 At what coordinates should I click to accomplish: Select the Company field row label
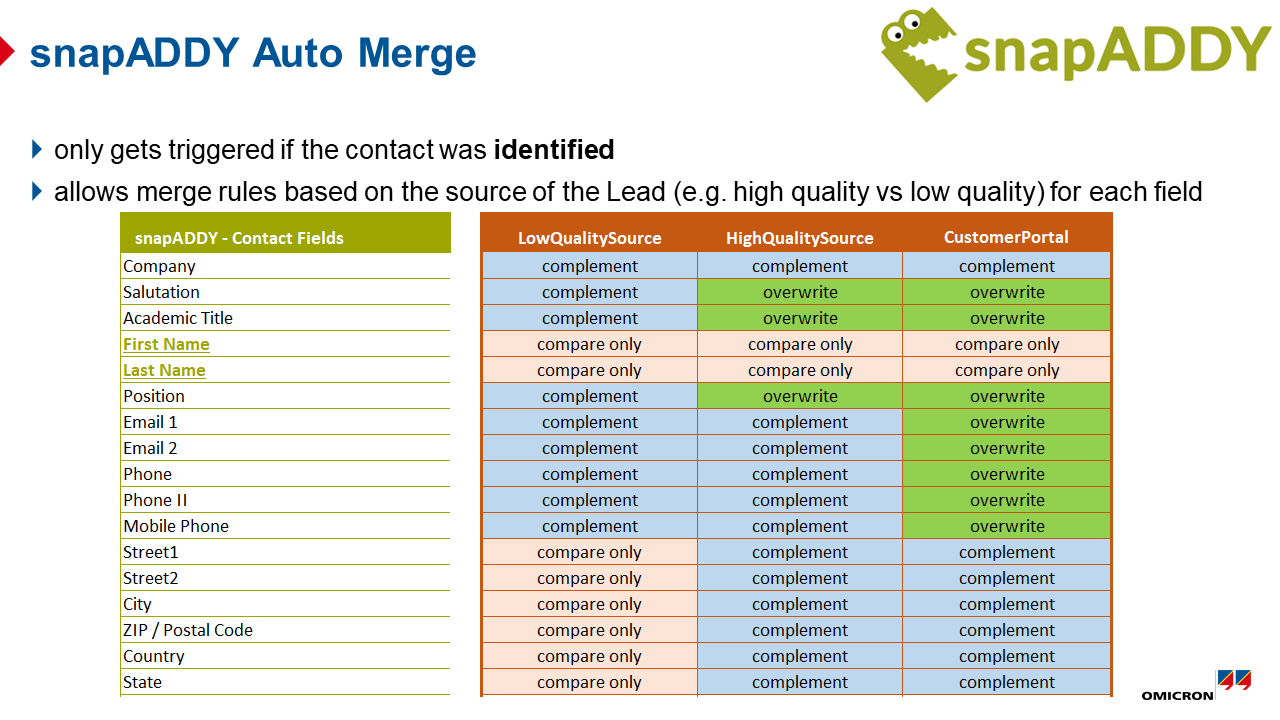(159, 266)
